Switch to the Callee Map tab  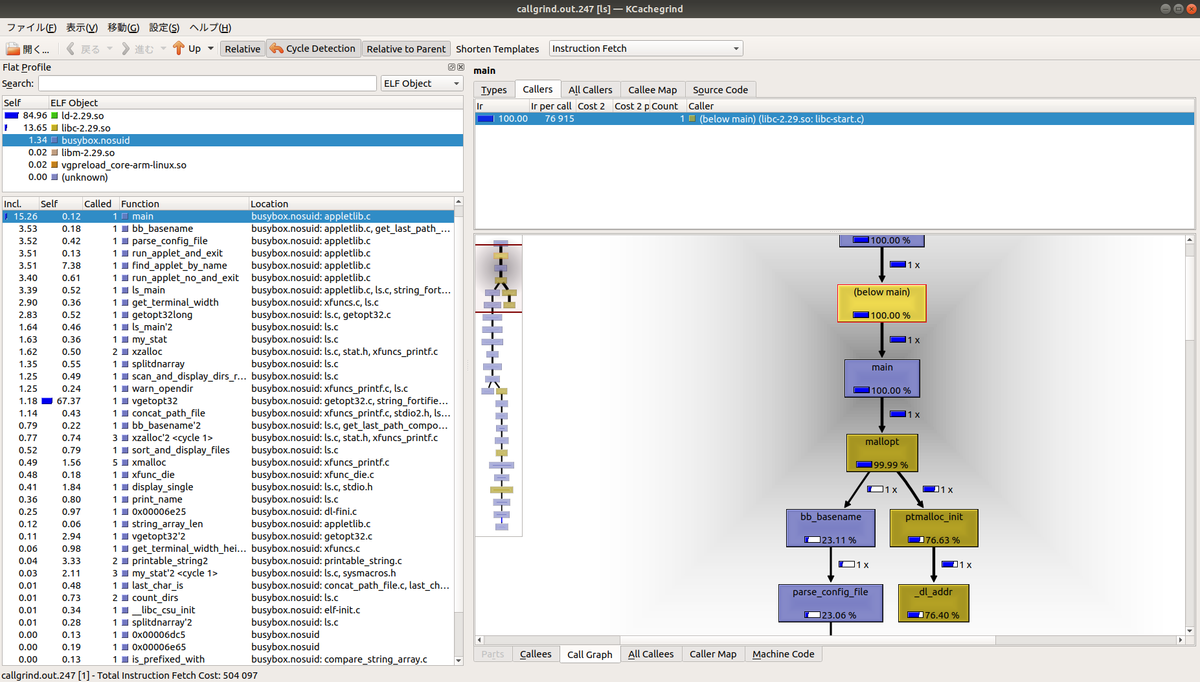[x=652, y=89]
